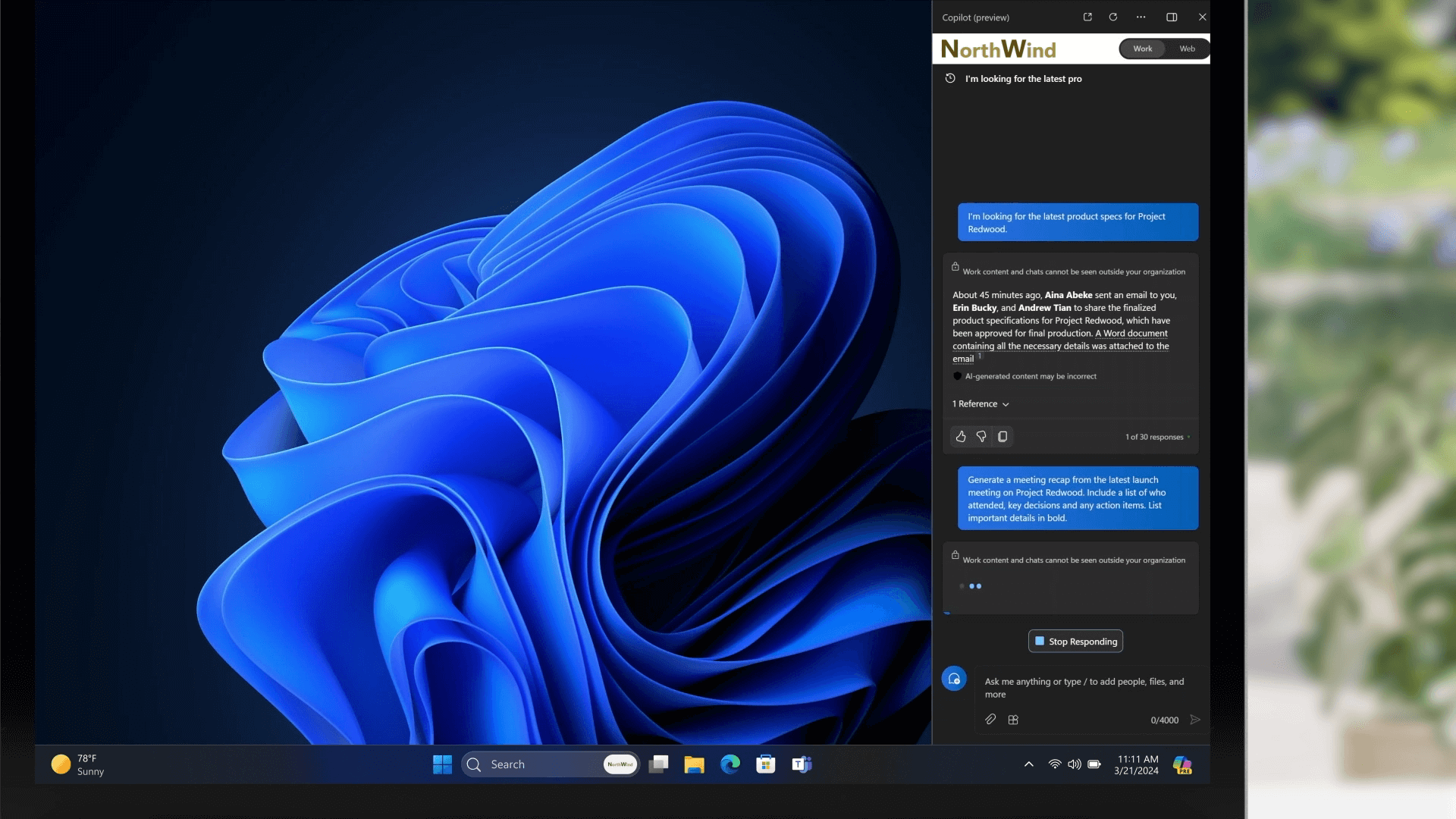
Task: Open the weather widget showing 78°F Sunny
Action: pos(77,764)
